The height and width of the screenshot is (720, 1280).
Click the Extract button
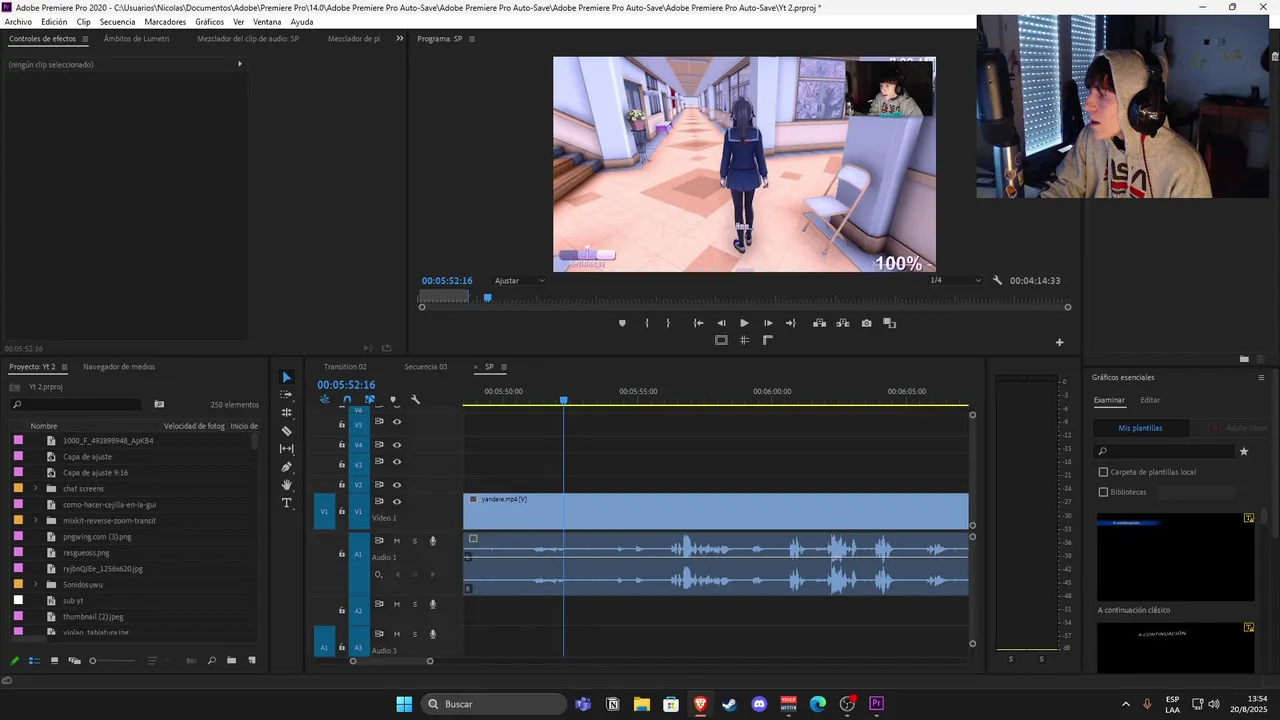(x=843, y=323)
